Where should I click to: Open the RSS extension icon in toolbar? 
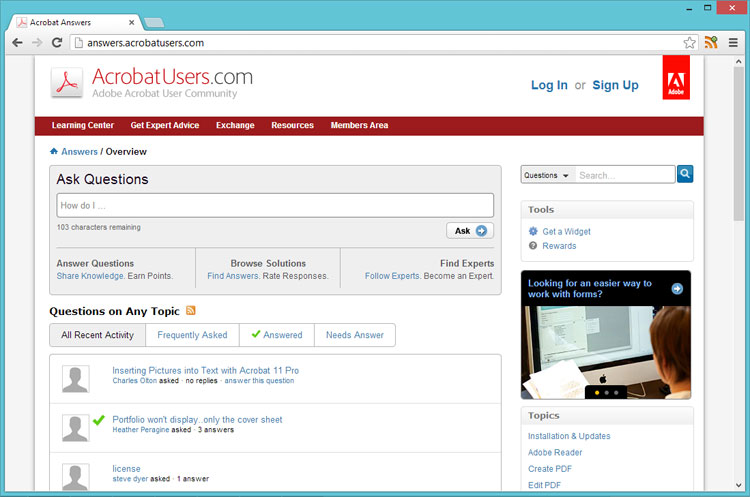711,43
